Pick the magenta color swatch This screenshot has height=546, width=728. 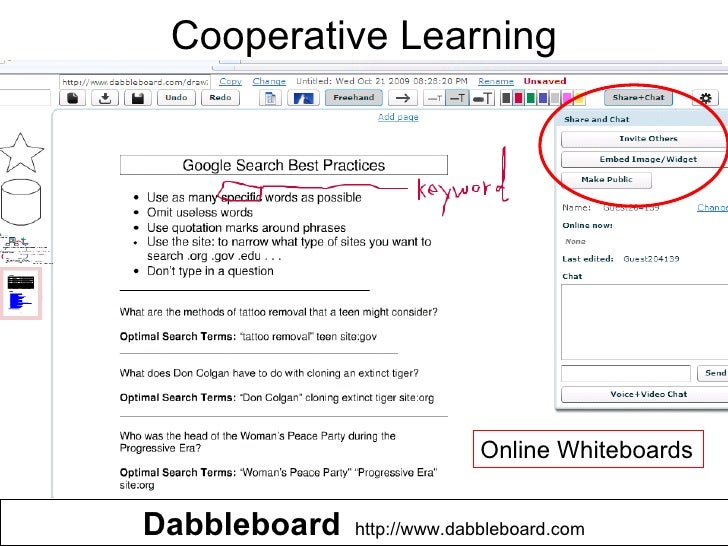[567, 98]
